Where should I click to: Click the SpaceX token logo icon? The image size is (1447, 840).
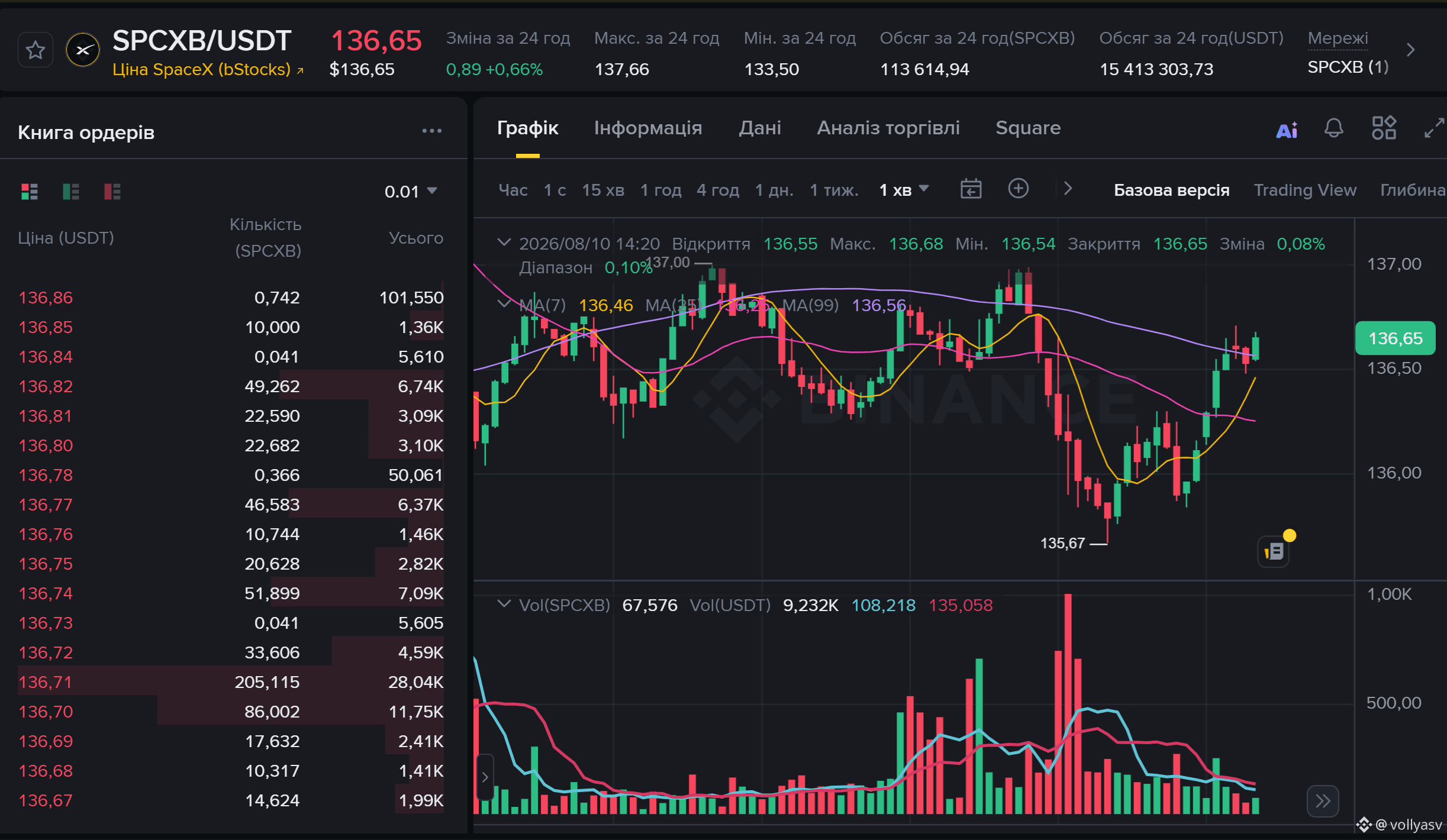click(x=83, y=50)
